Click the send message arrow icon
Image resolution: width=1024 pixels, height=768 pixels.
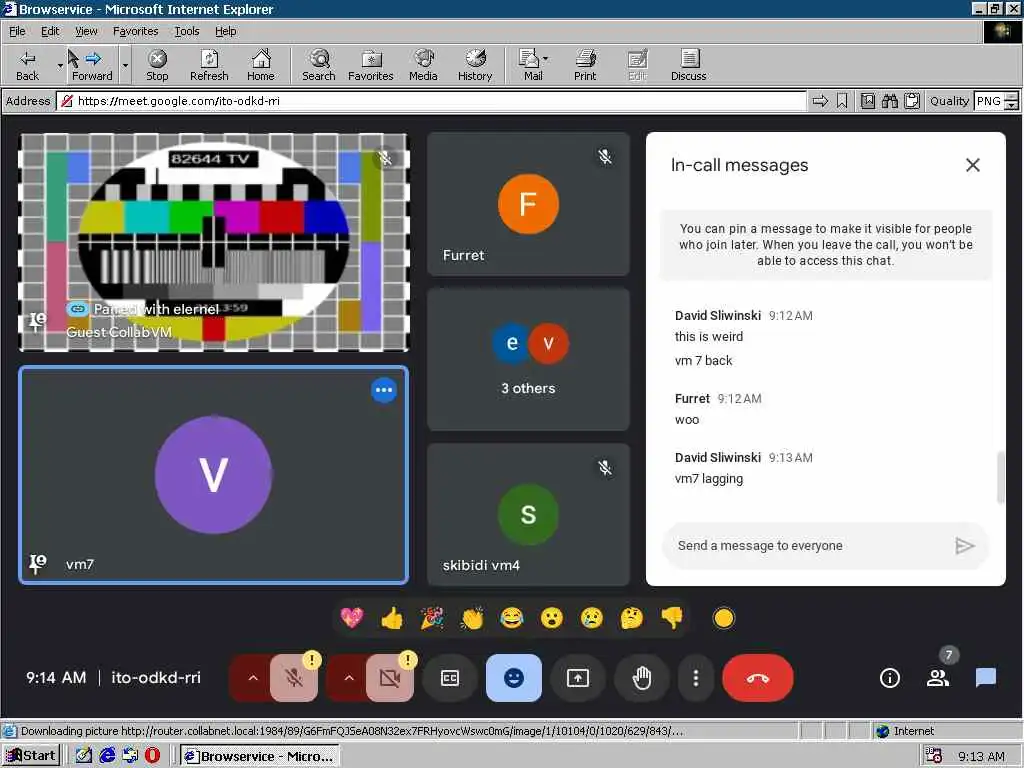pos(965,545)
